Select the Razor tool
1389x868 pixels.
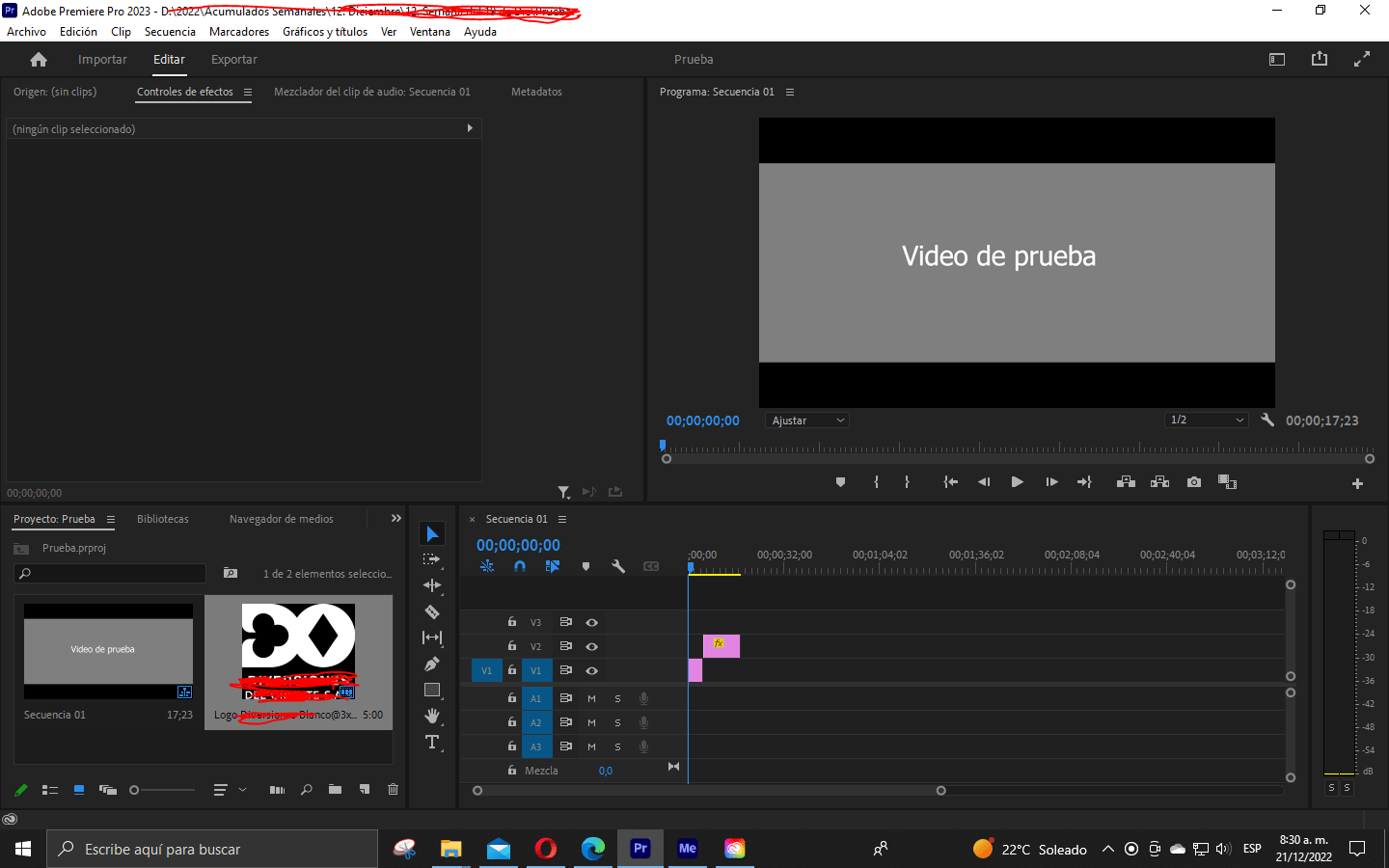click(431, 611)
